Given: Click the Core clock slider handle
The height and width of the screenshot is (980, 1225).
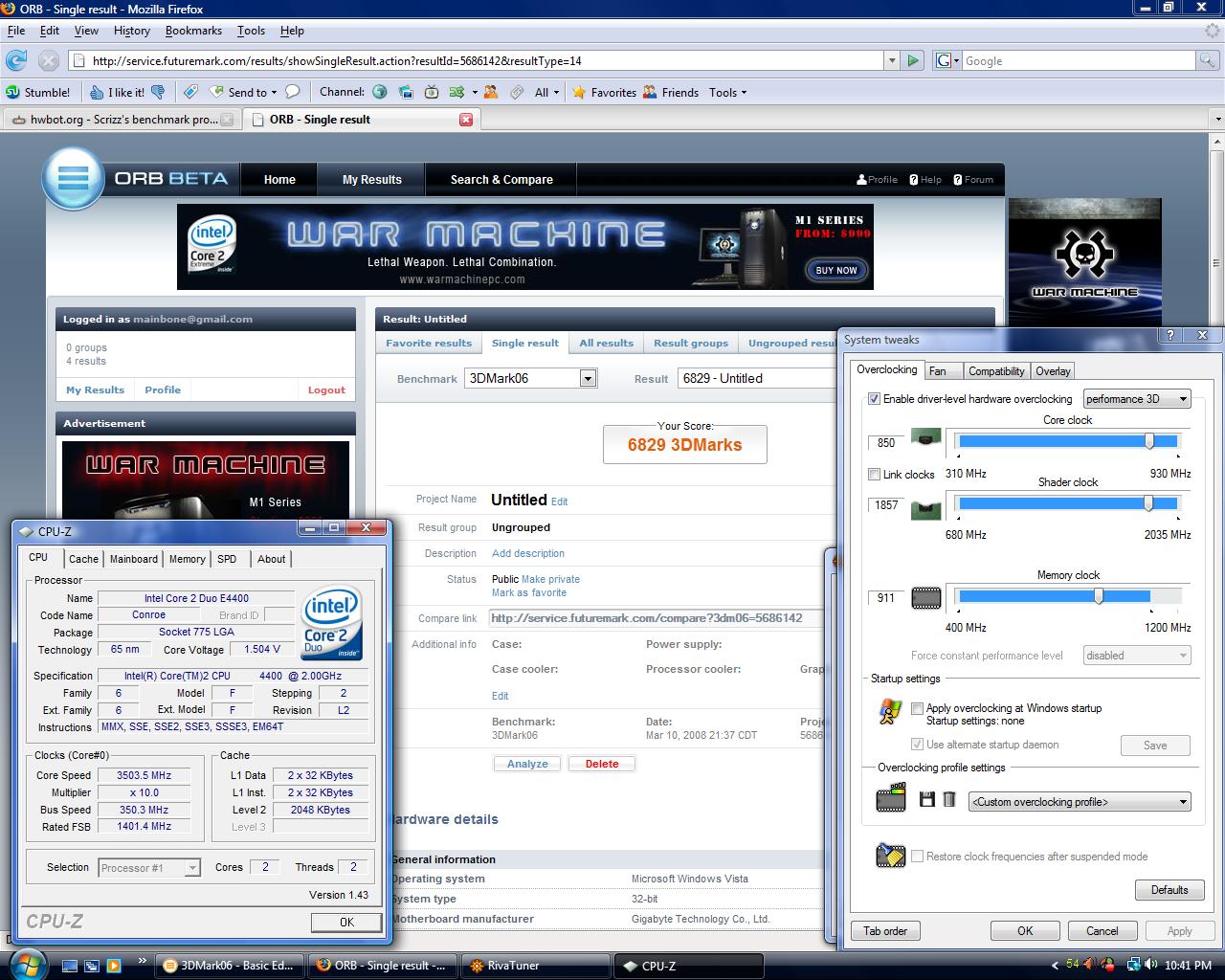Looking at the screenshot, I should pyautogui.click(x=1149, y=440).
